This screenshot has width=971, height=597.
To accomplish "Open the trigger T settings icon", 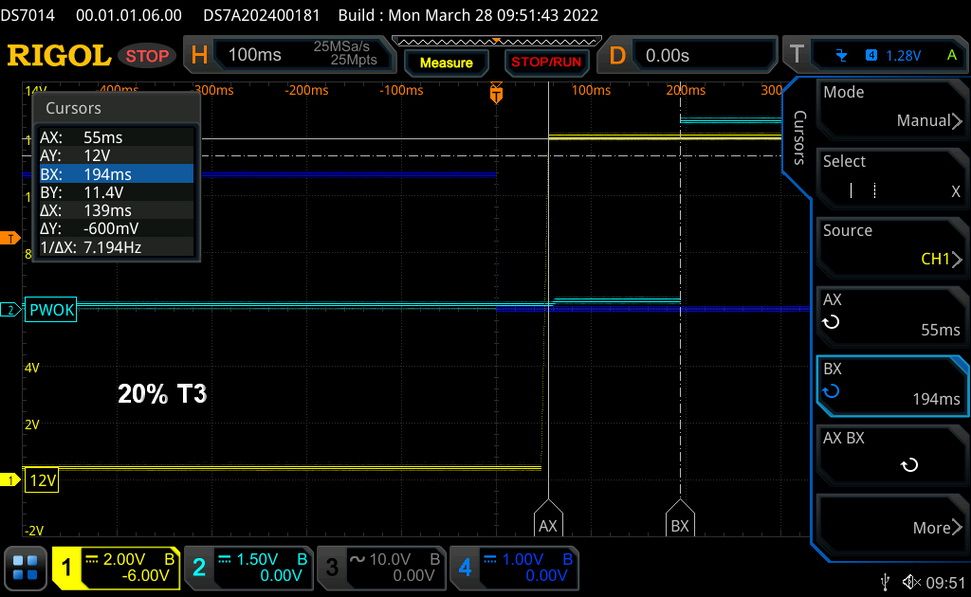I will pyautogui.click(x=796, y=54).
